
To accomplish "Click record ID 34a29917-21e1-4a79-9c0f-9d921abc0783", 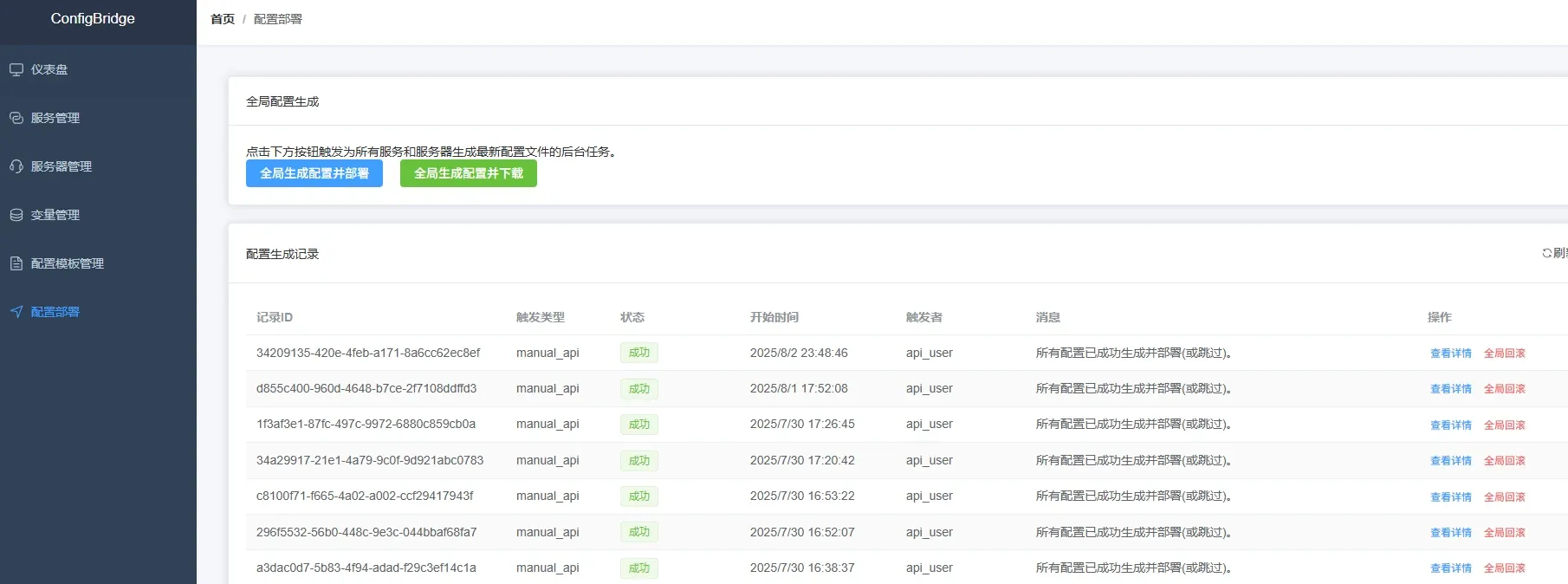I will [x=370, y=460].
